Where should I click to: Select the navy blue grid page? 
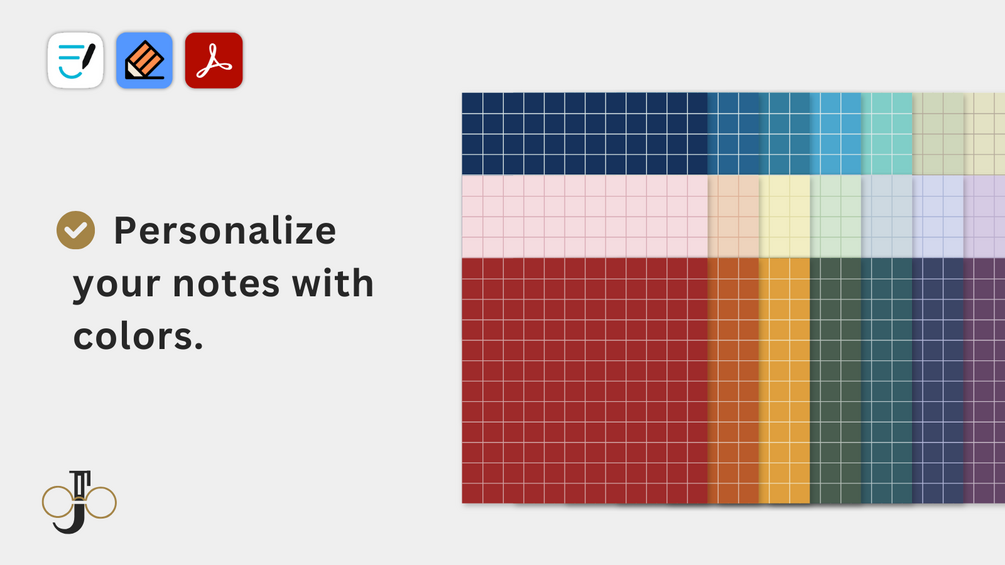pyautogui.click(x=583, y=133)
